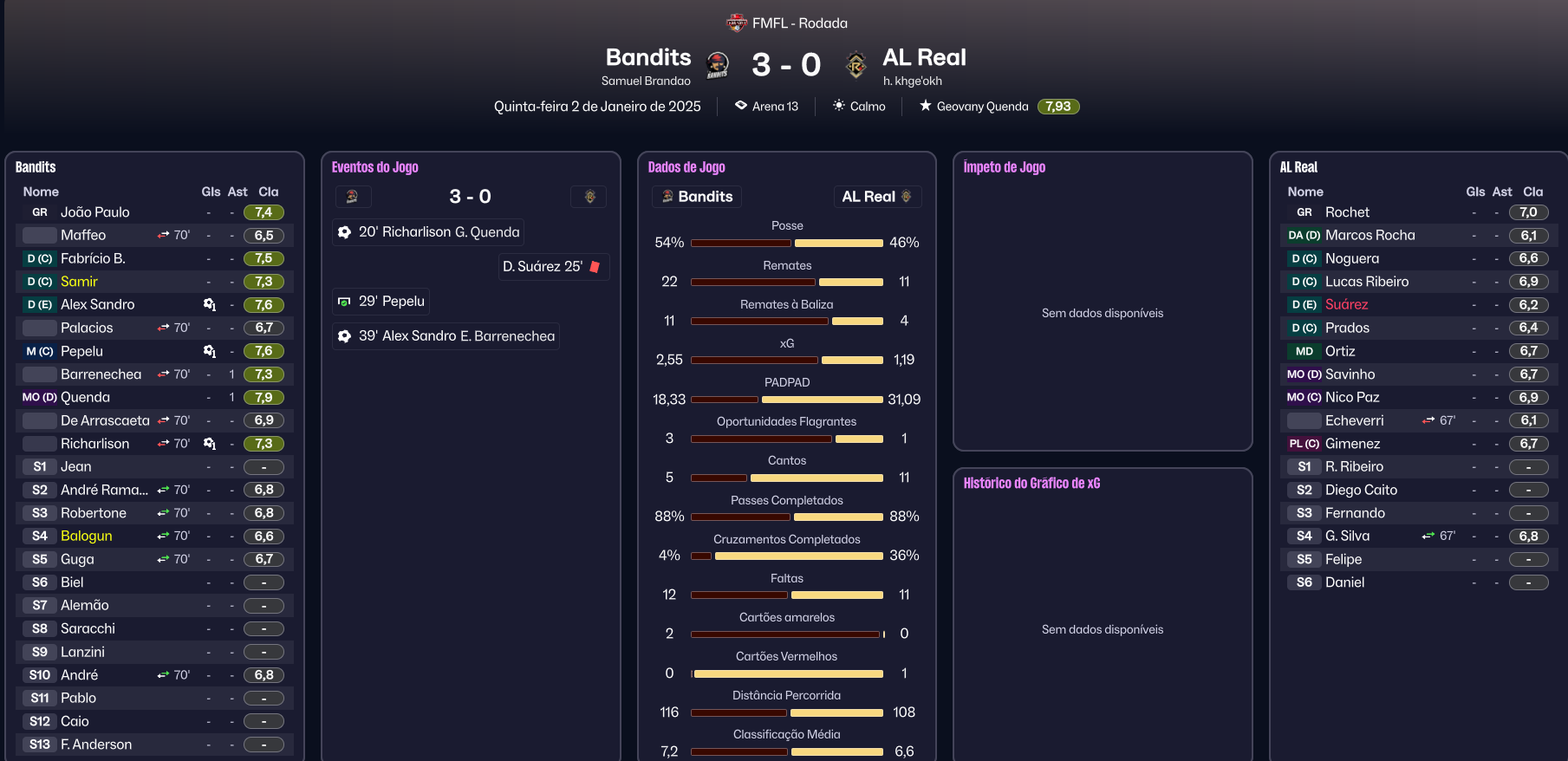Open João Paulo's player profile

coord(95,212)
